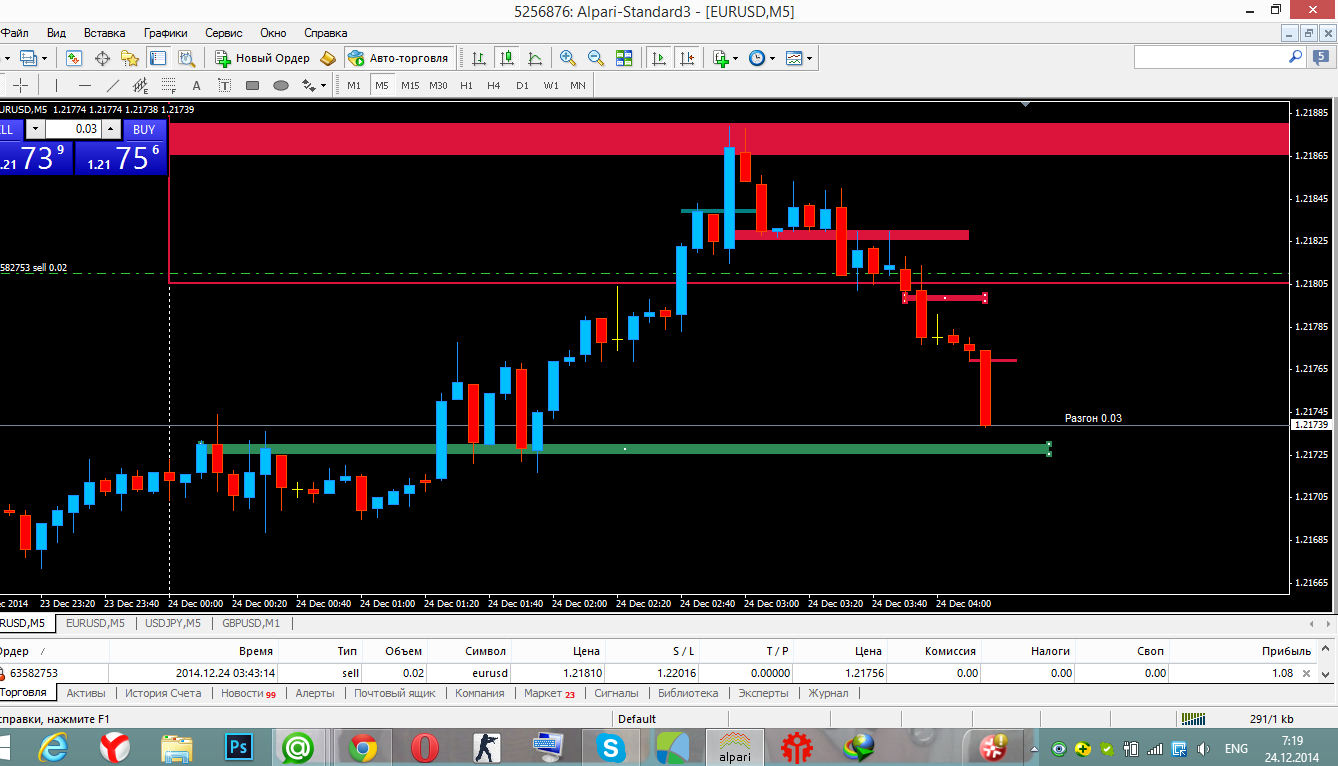Select the Trendline drawing tool

112,85
